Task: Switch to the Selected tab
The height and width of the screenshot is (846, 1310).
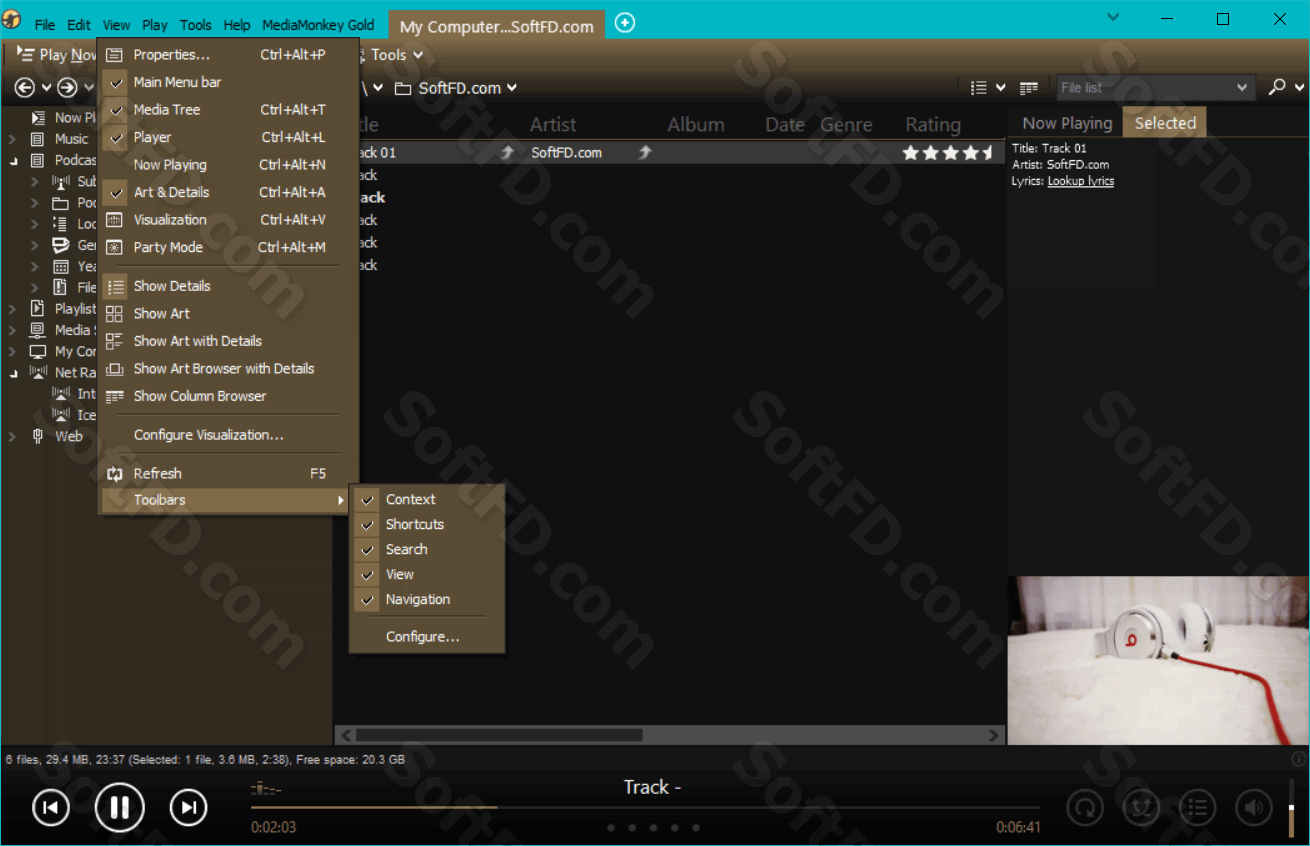Action: pyautogui.click(x=1165, y=123)
